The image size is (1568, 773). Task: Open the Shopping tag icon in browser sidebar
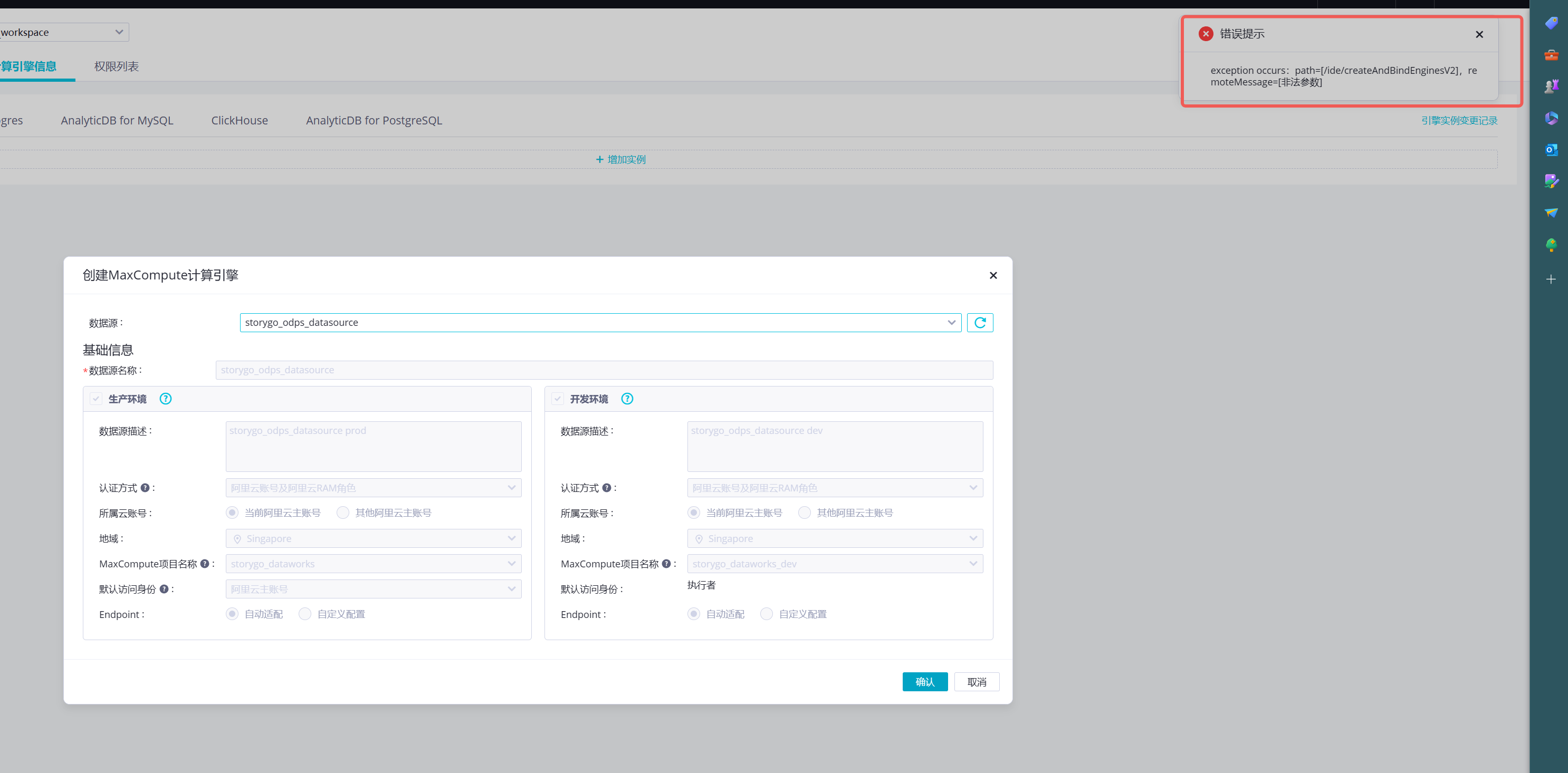point(1551,23)
